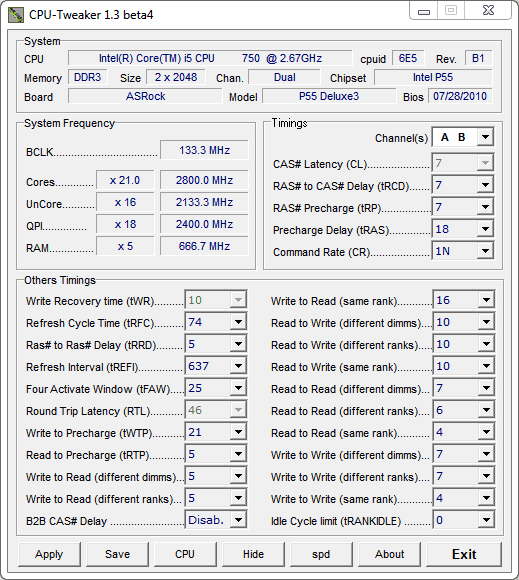Expand the Refresh Cycle Time (tRFC) dropdown
The width and height of the screenshot is (519, 580).
[x=216, y=322]
